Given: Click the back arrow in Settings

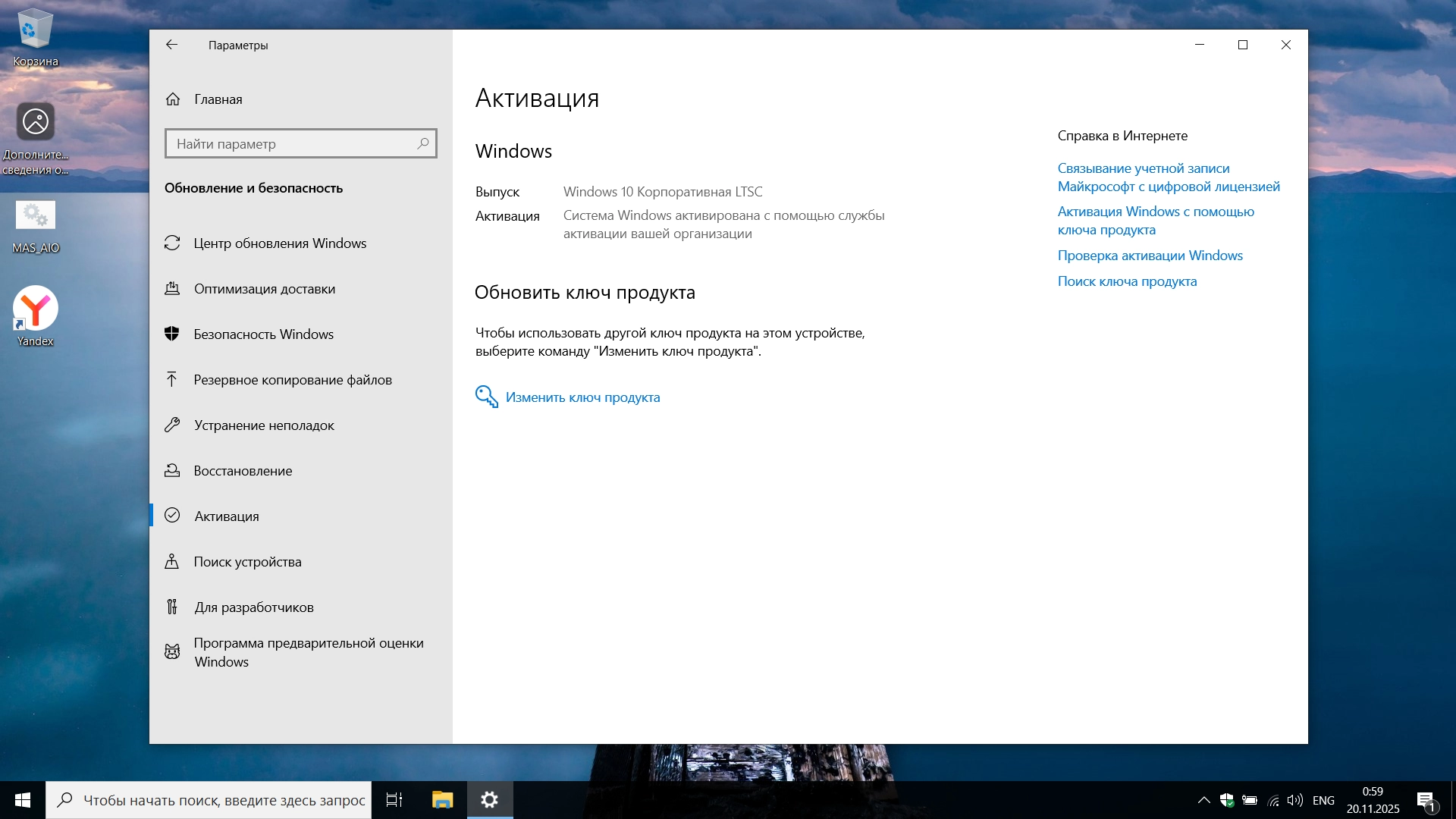Looking at the screenshot, I should tap(171, 45).
